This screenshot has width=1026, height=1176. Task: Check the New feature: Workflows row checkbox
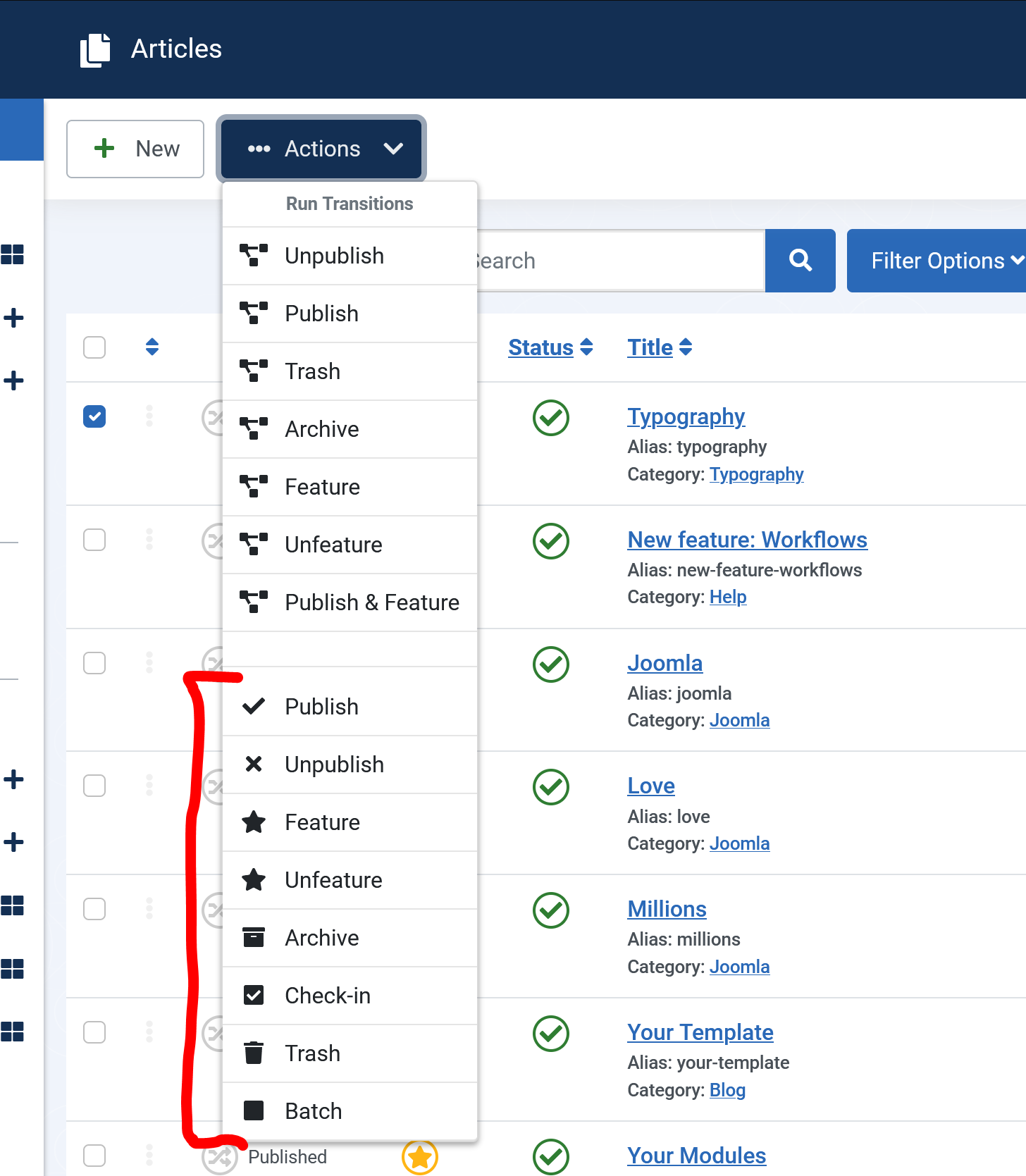pos(94,540)
